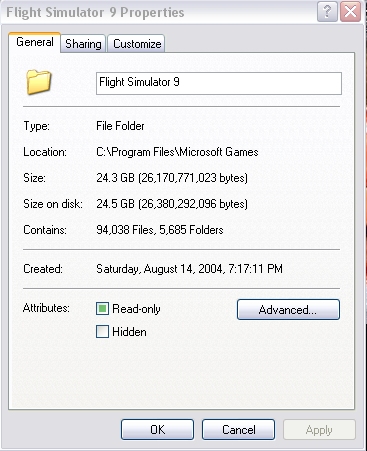This screenshot has width=367, height=451.
Task: Toggle the Read-only checkbox
Action: click(102, 309)
